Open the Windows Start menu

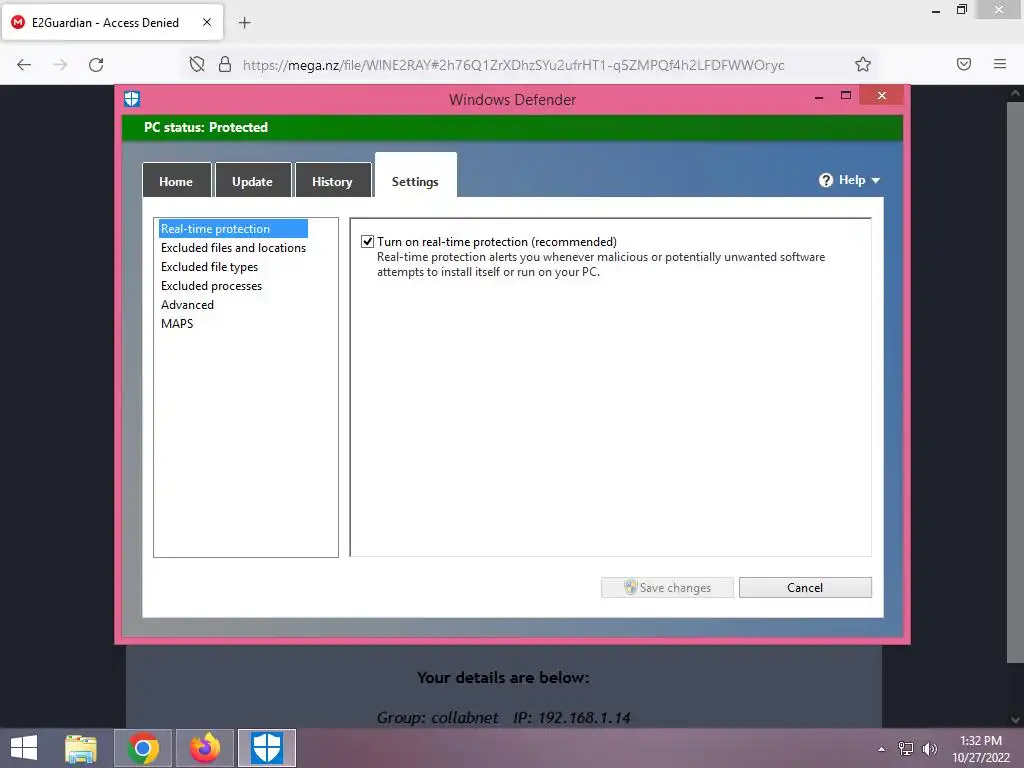tap(24, 748)
